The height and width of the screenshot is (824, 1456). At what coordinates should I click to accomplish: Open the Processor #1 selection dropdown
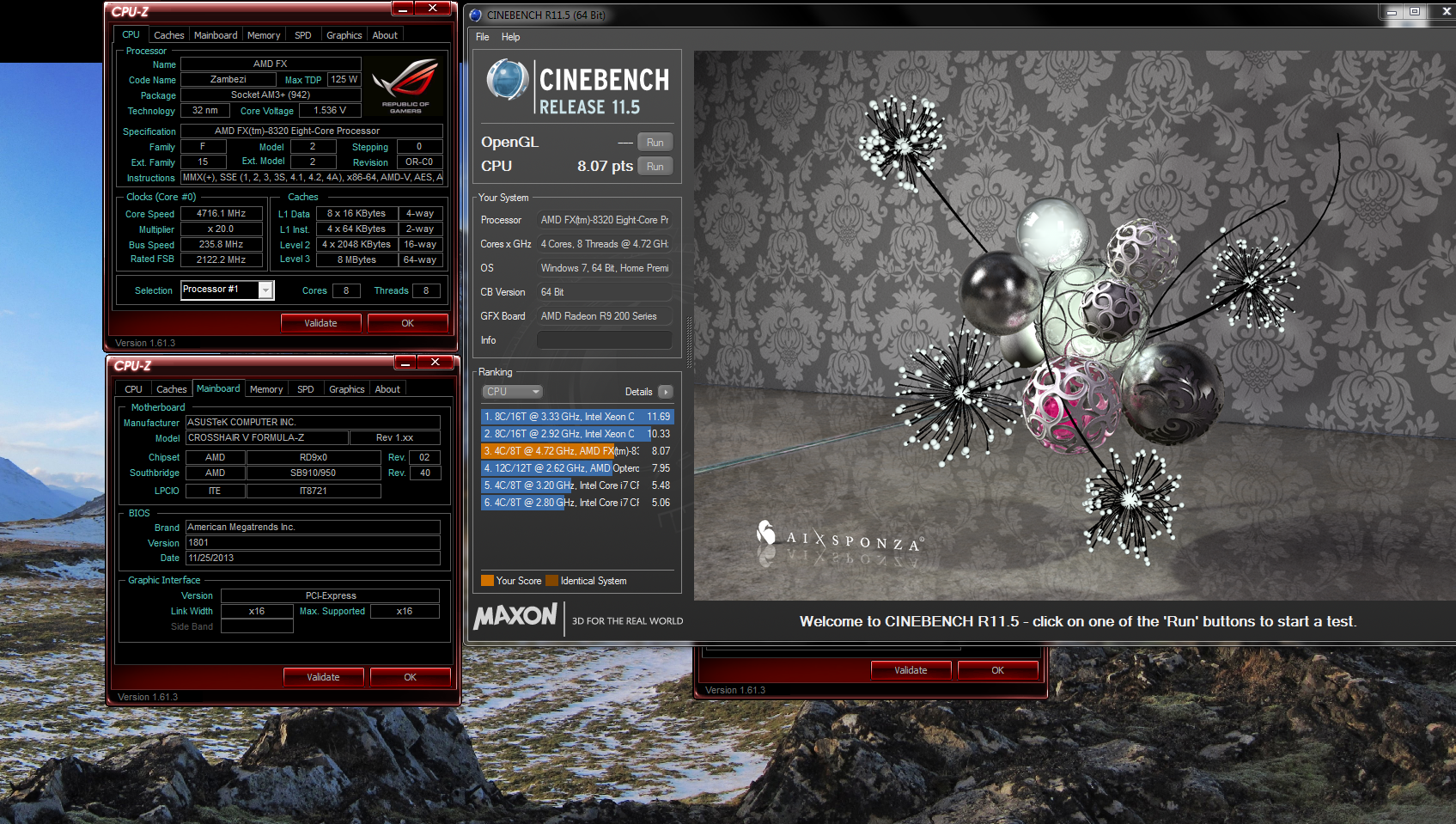tap(227, 290)
